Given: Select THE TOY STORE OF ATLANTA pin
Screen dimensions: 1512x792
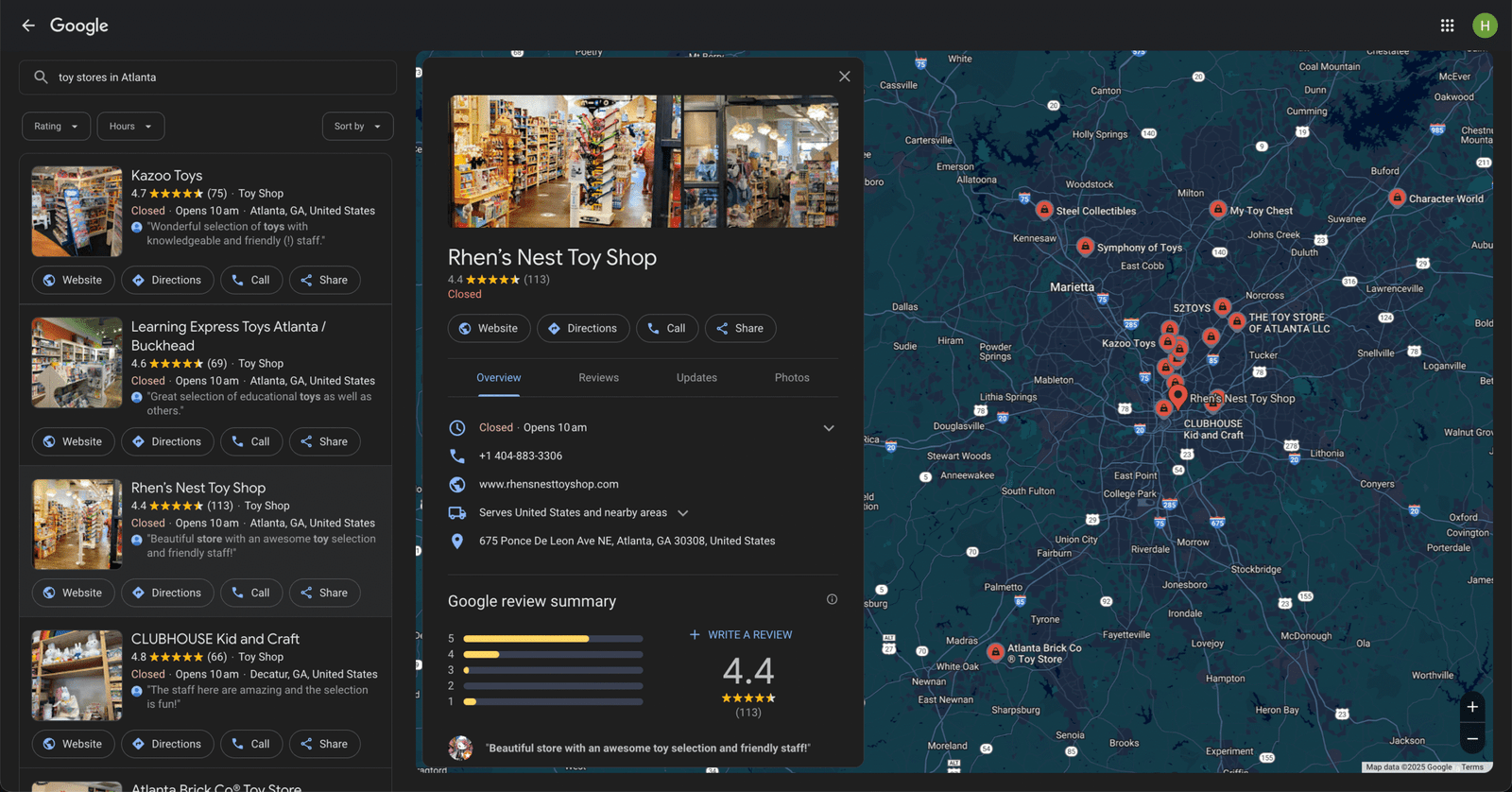Looking at the screenshot, I should 1237,321.
